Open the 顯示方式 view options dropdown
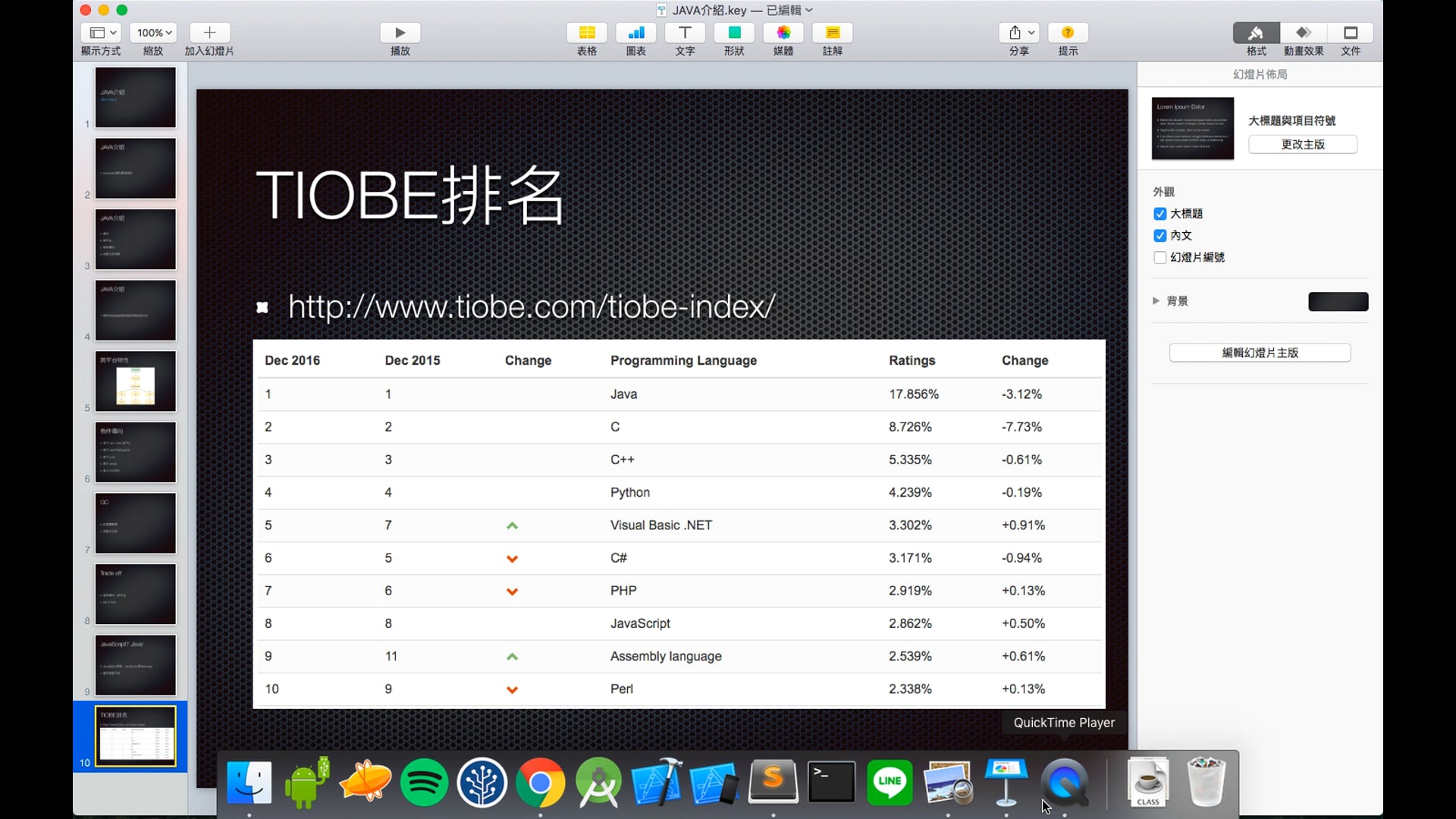 101,33
